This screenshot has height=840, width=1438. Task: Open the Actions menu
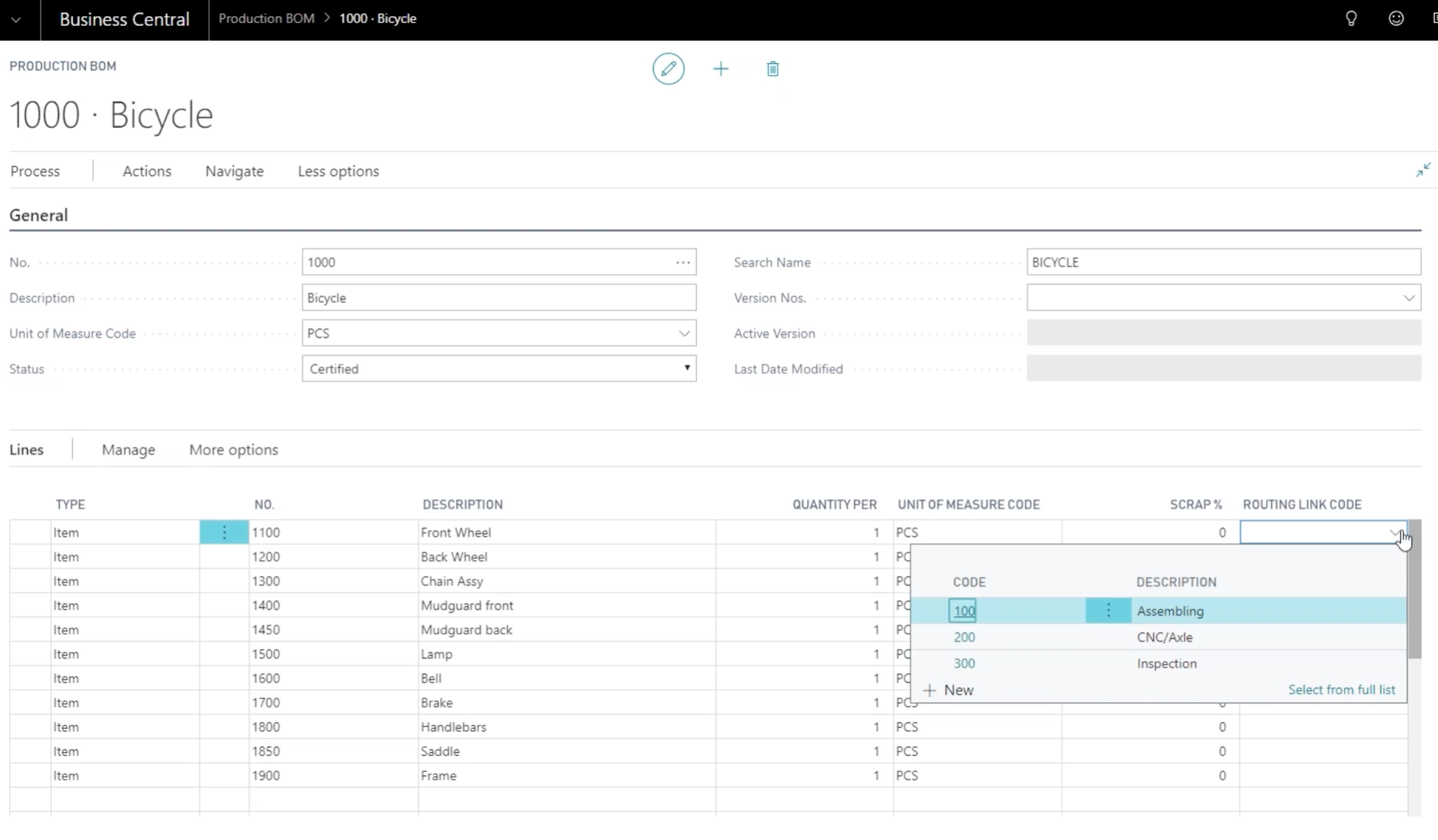(x=147, y=171)
